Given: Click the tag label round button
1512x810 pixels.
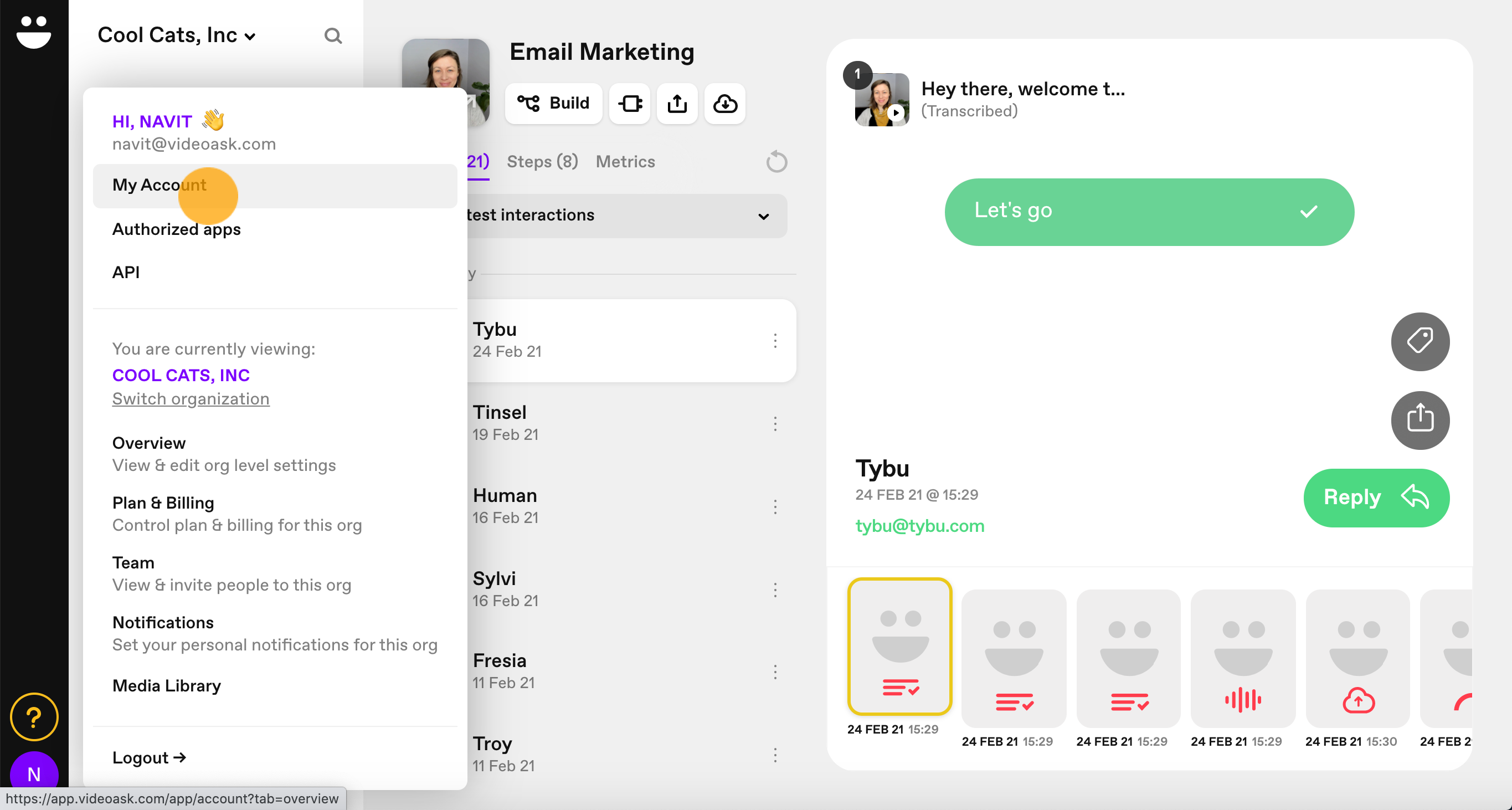Looking at the screenshot, I should coord(1420,342).
